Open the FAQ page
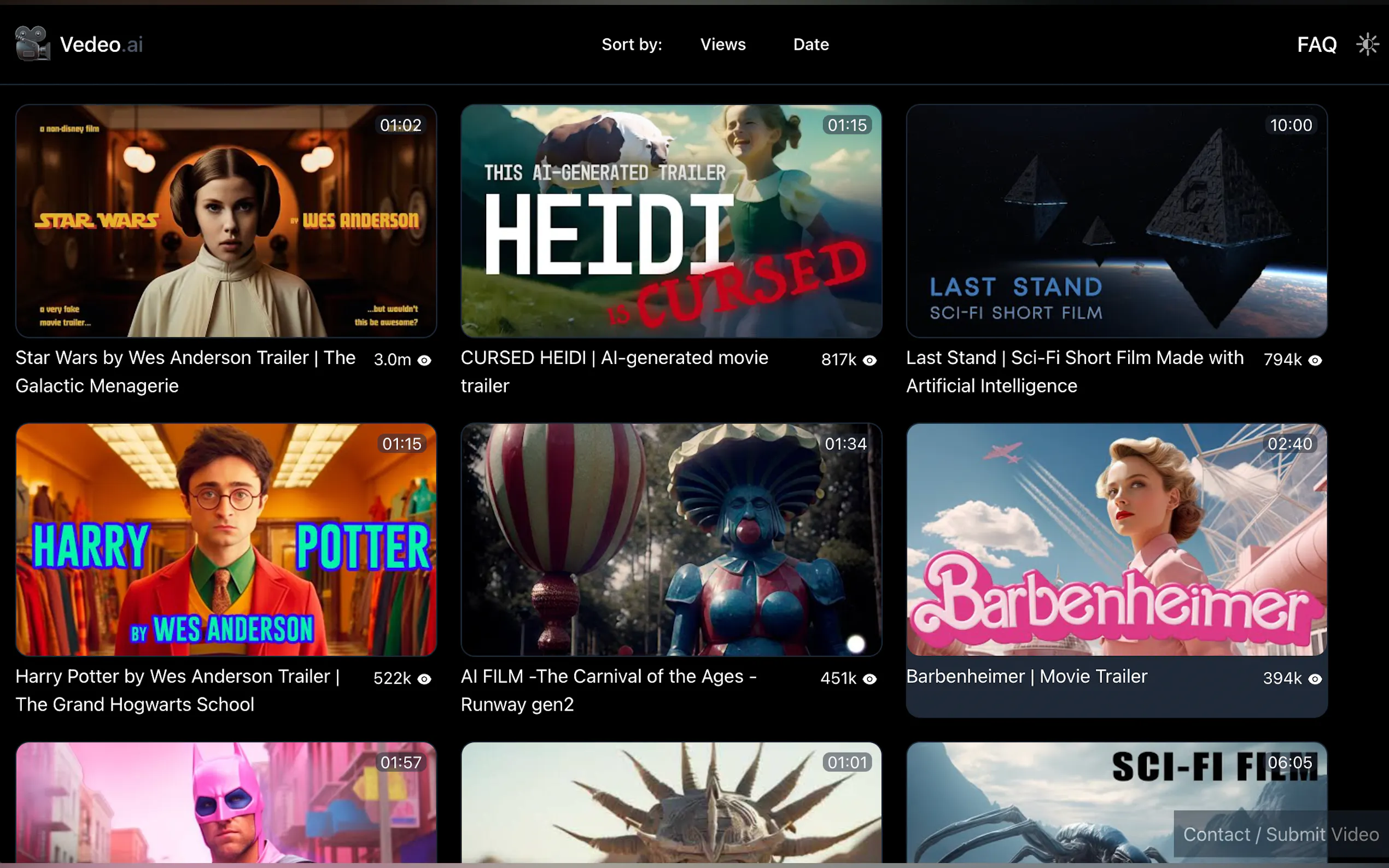This screenshot has width=1389, height=868. tap(1316, 44)
